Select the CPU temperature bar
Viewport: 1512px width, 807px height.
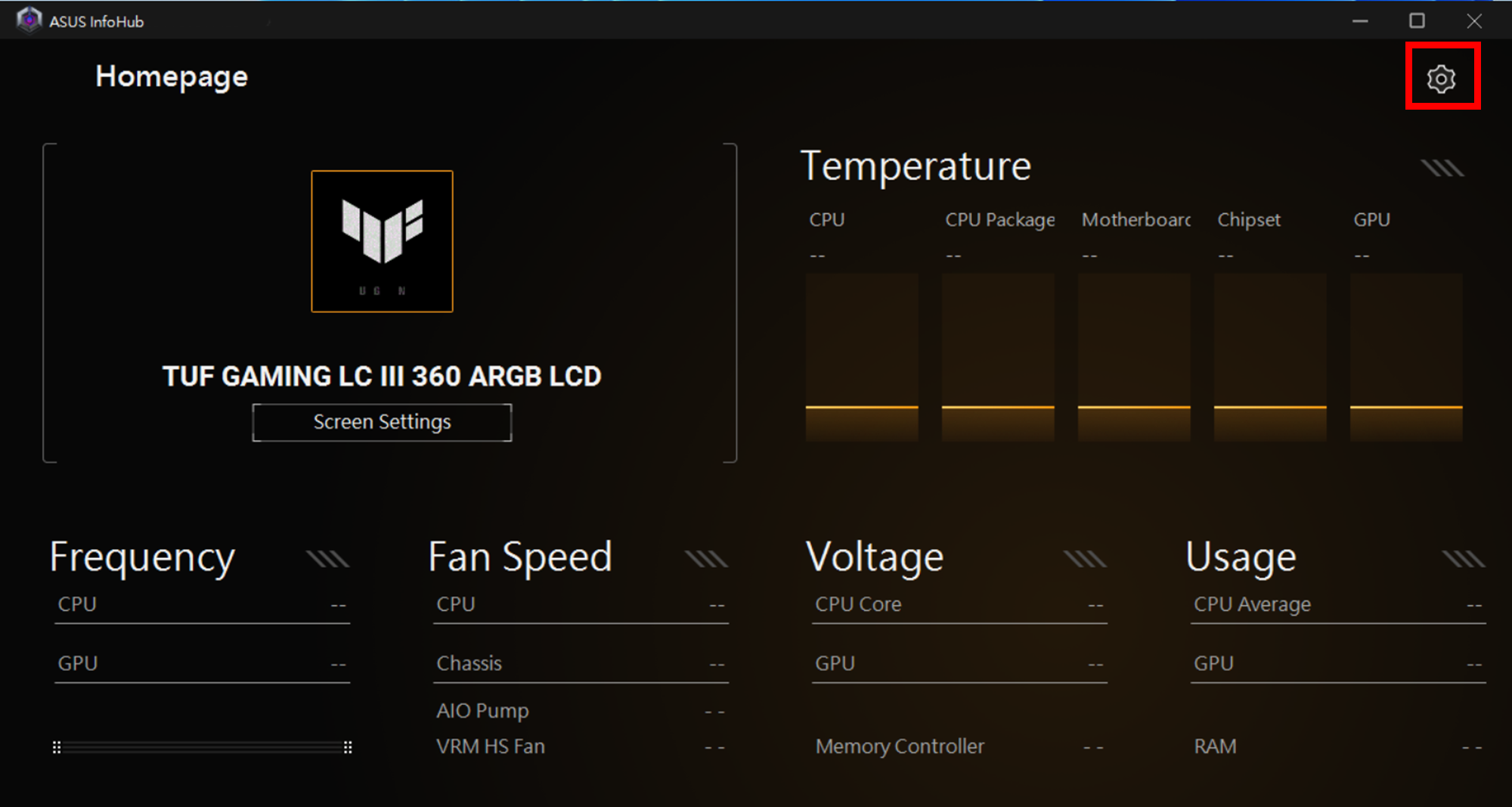pyautogui.click(x=862, y=357)
